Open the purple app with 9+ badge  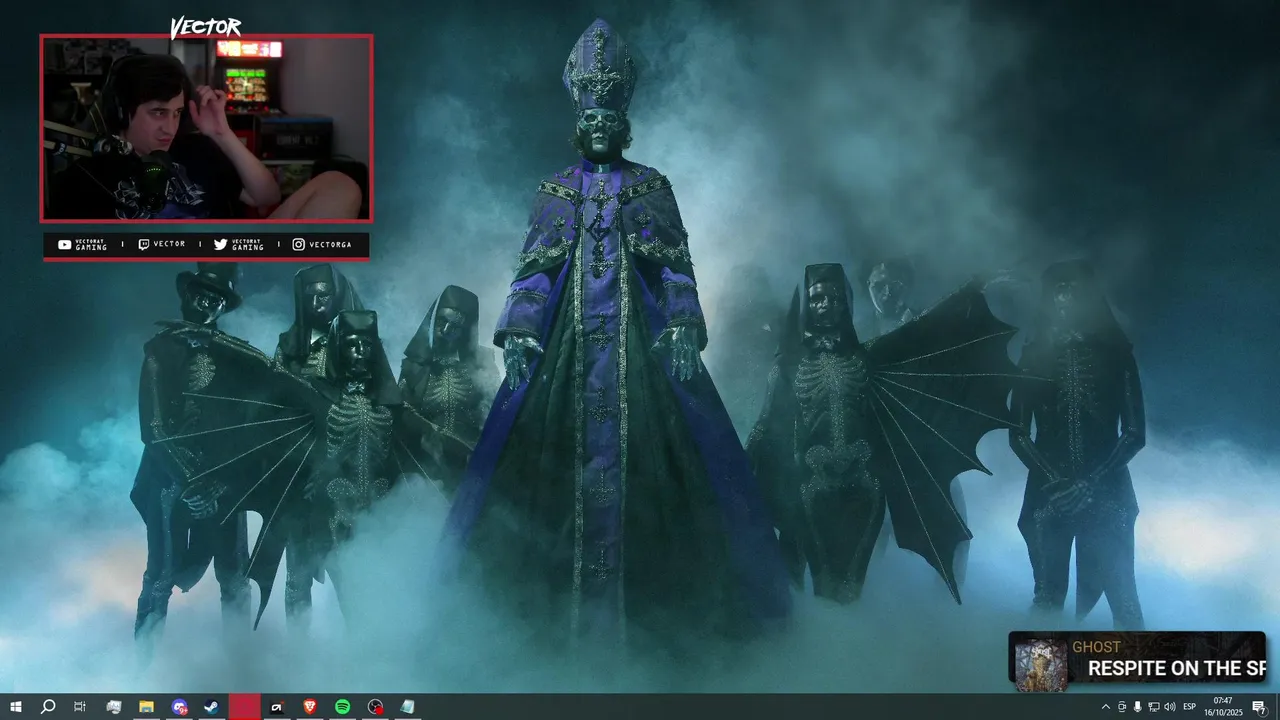[179, 707]
